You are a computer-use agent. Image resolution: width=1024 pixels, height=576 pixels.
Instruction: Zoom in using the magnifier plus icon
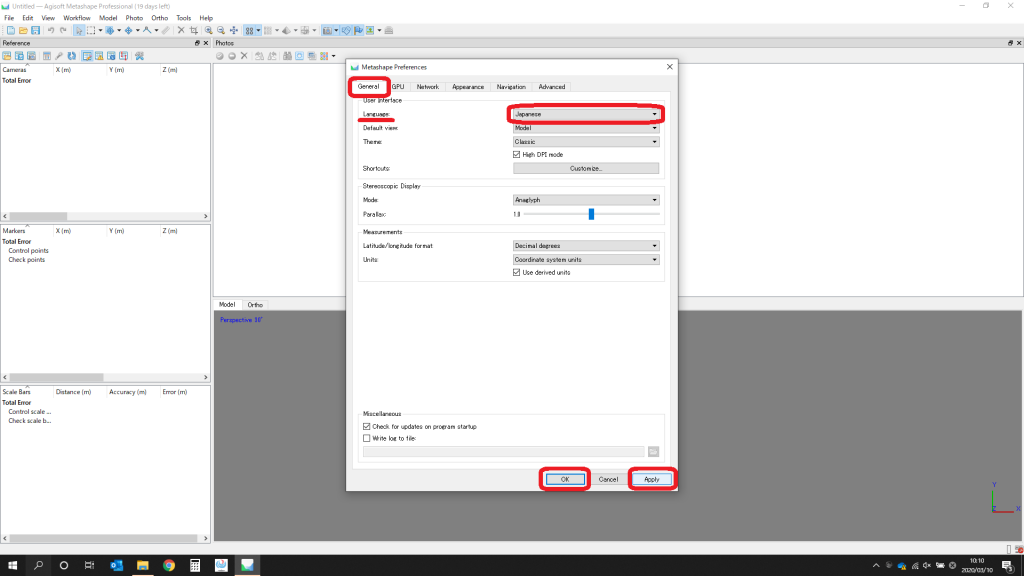[x=208, y=30]
